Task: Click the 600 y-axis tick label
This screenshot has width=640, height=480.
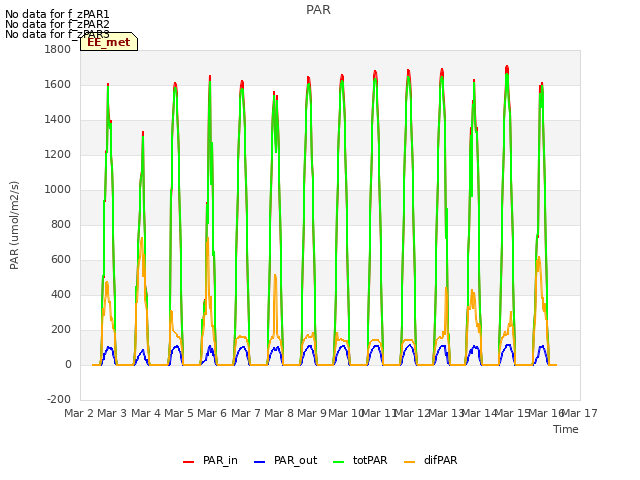Action: 61,260
